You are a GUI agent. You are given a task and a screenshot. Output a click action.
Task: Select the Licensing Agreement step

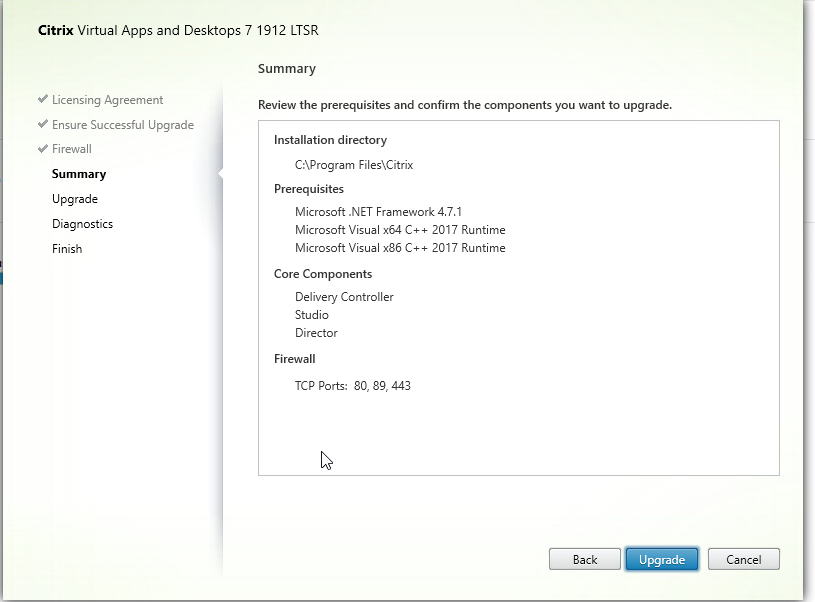coord(107,100)
